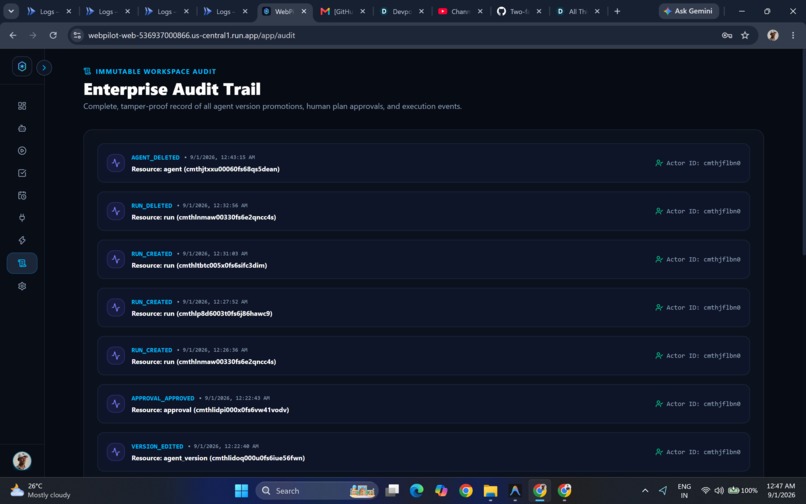Click the scroll icon beside Immutable Workspace Audit

pos(87,71)
